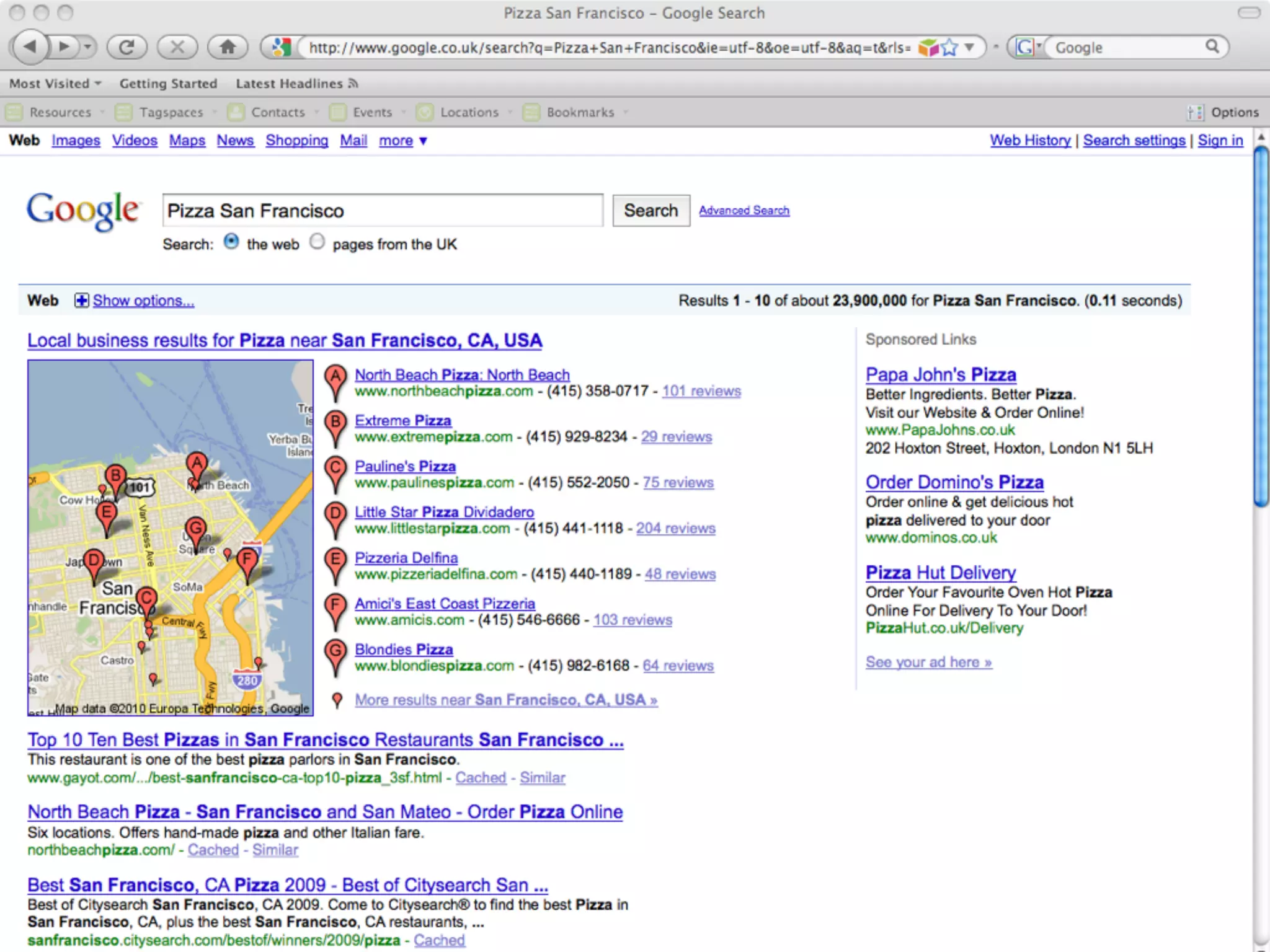Click the plus icon beside Show options
The height and width of the screenshot is (952, 1270).
81,301
